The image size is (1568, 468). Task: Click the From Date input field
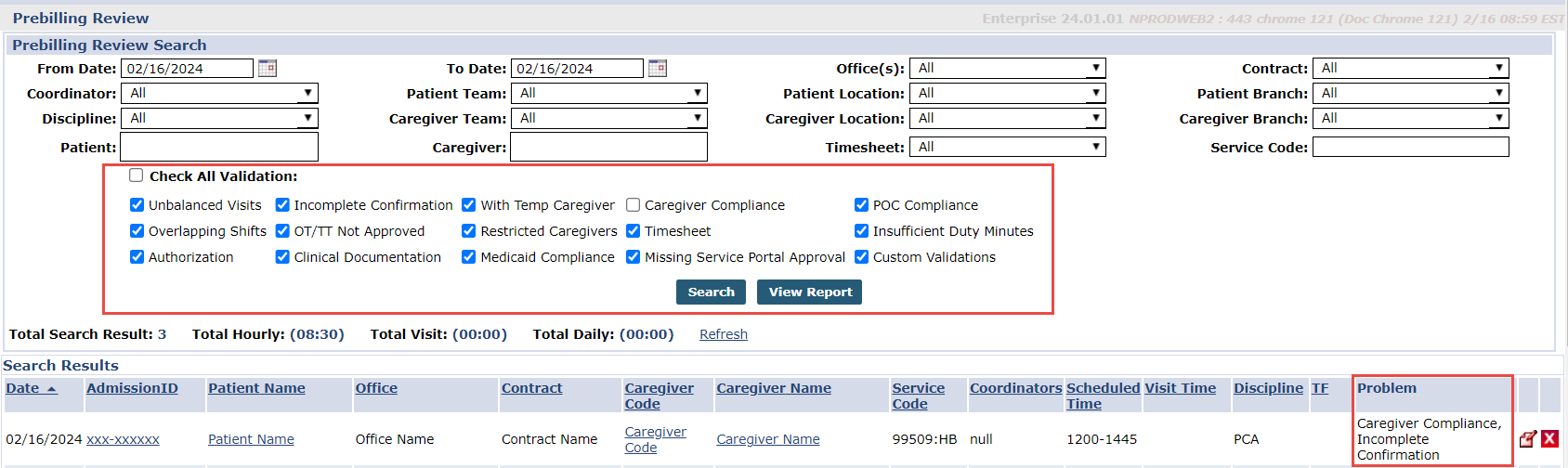point(187,68)
